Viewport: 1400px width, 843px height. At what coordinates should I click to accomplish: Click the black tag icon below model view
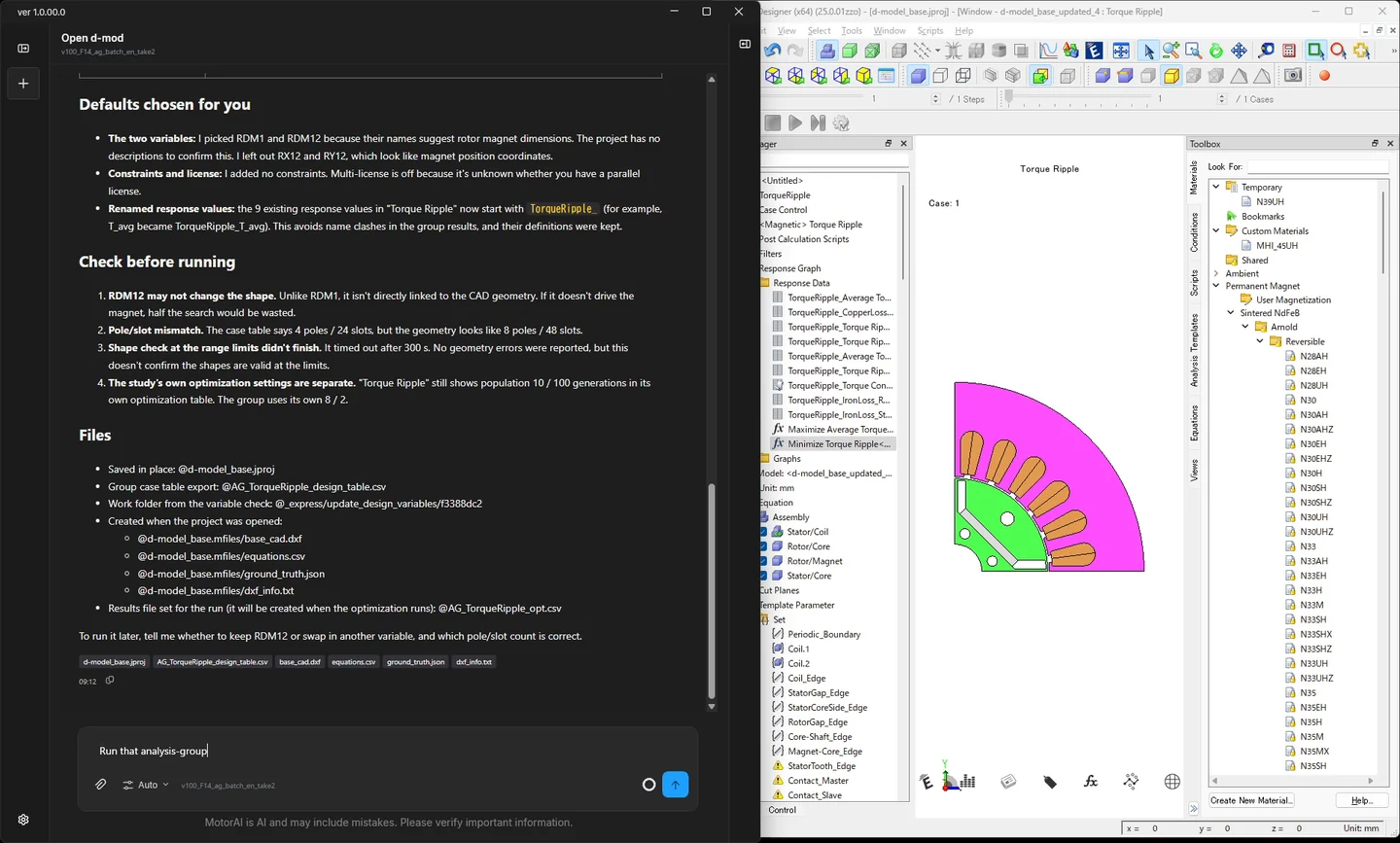click(1050, 781)
